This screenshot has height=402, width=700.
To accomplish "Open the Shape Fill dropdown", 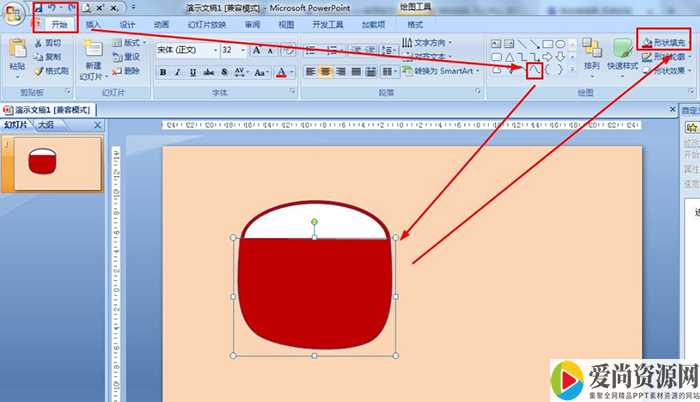I will tap(670, 44).
